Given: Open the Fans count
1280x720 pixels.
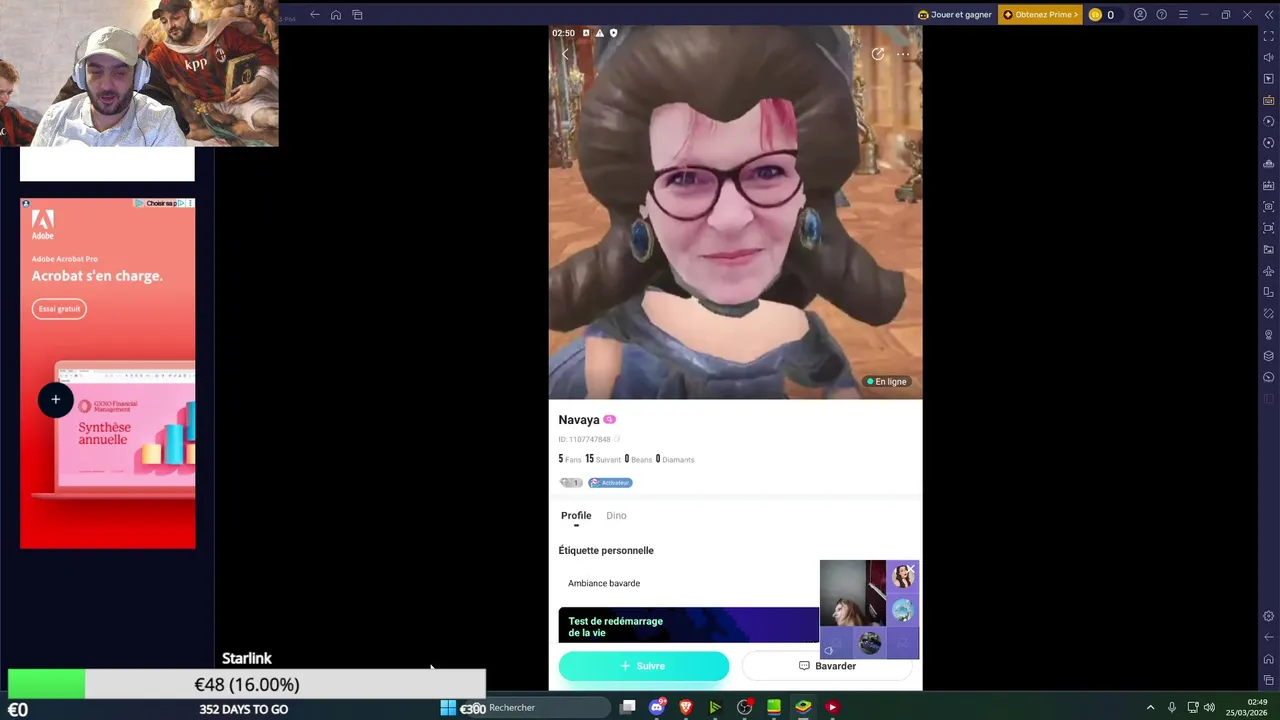Looking at the screenshot, I should tap(570, 459).
